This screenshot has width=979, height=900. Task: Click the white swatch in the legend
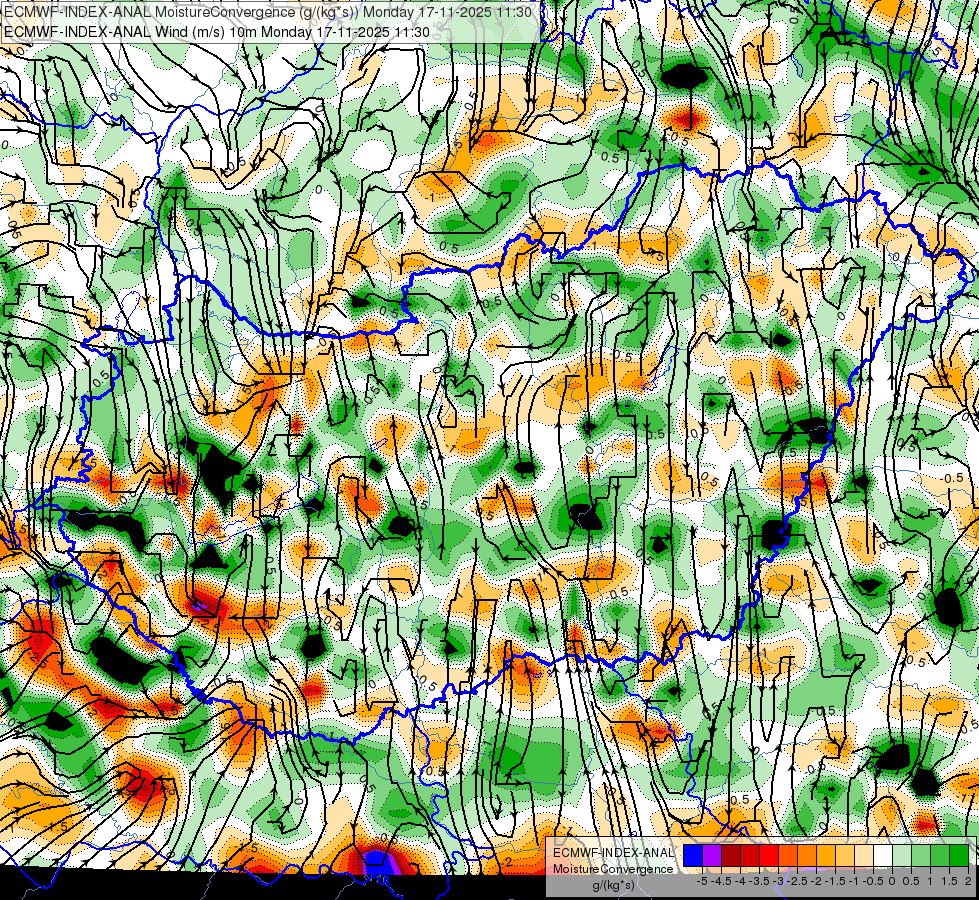[x=883, y=855]
